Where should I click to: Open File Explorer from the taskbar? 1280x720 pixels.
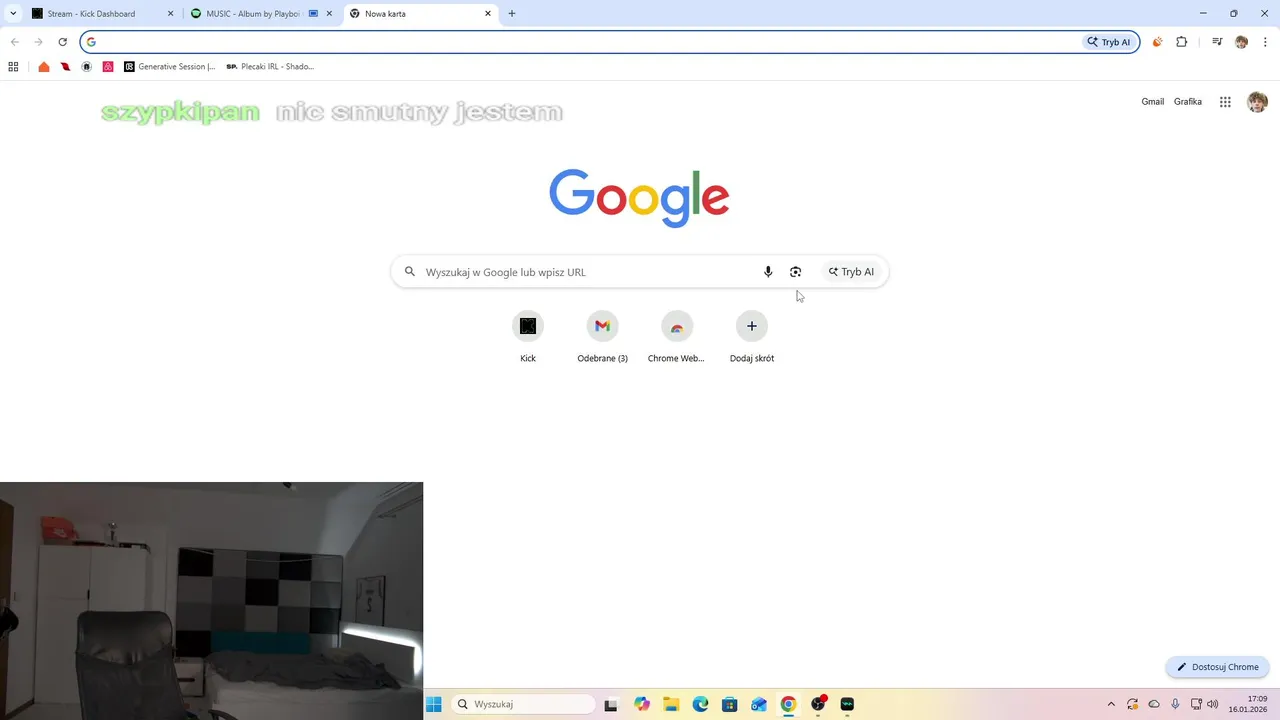[671, 704]
